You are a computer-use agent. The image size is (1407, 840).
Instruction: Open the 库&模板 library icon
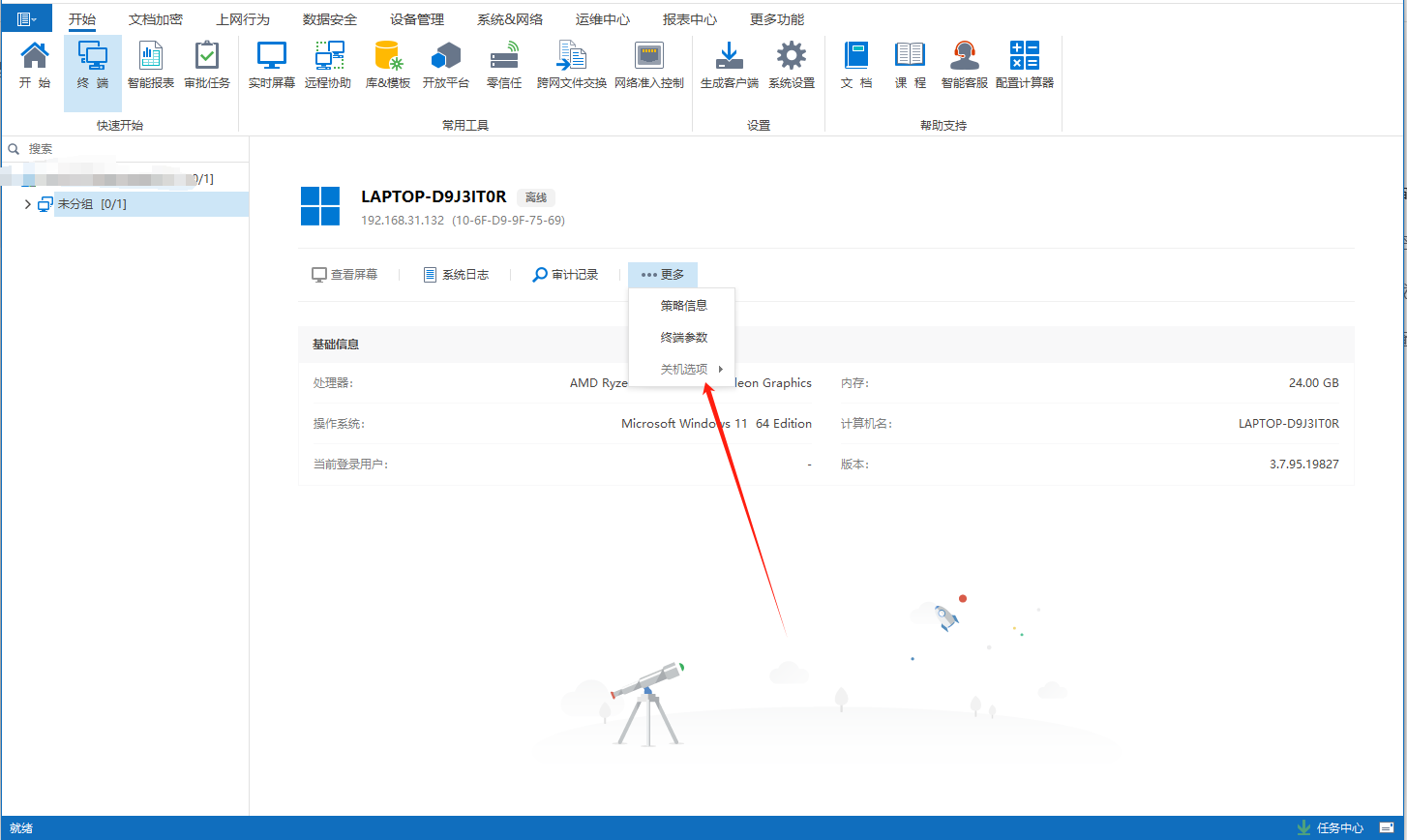[388, 65]
